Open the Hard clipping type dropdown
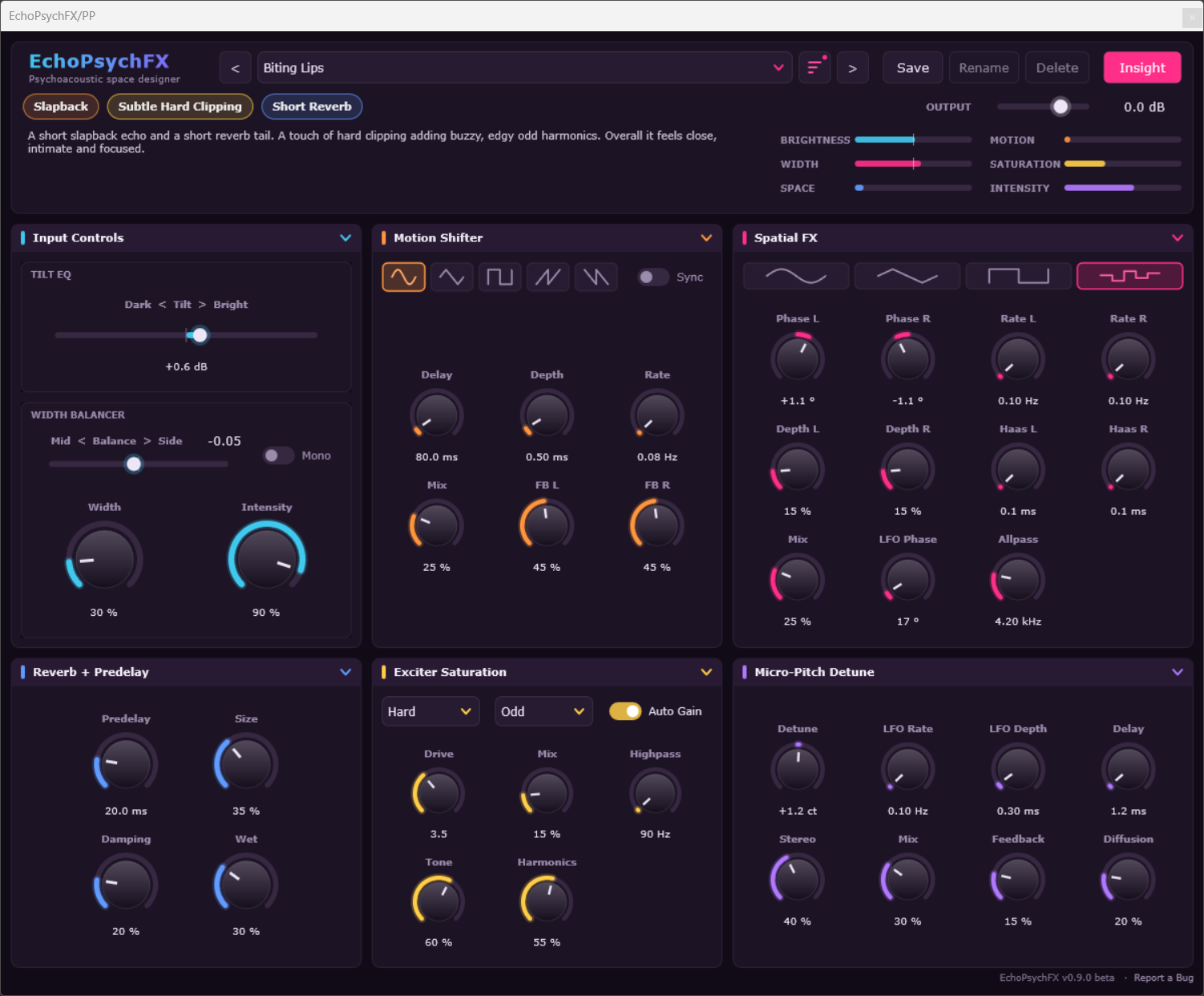This screenshot has height=996, width=1204. (430, 711)
